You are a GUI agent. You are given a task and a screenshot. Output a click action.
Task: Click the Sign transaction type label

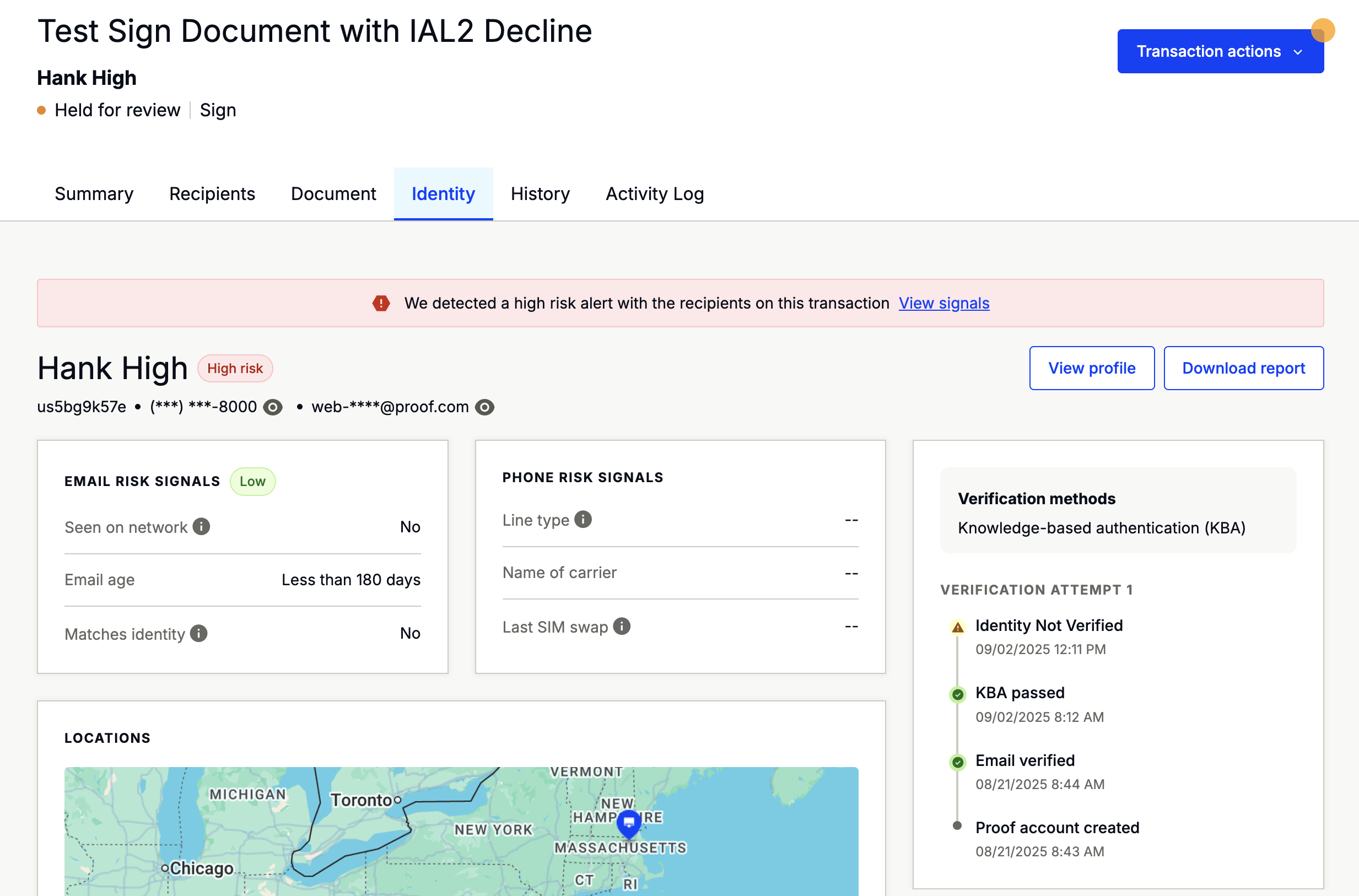(x=218, y=110)
